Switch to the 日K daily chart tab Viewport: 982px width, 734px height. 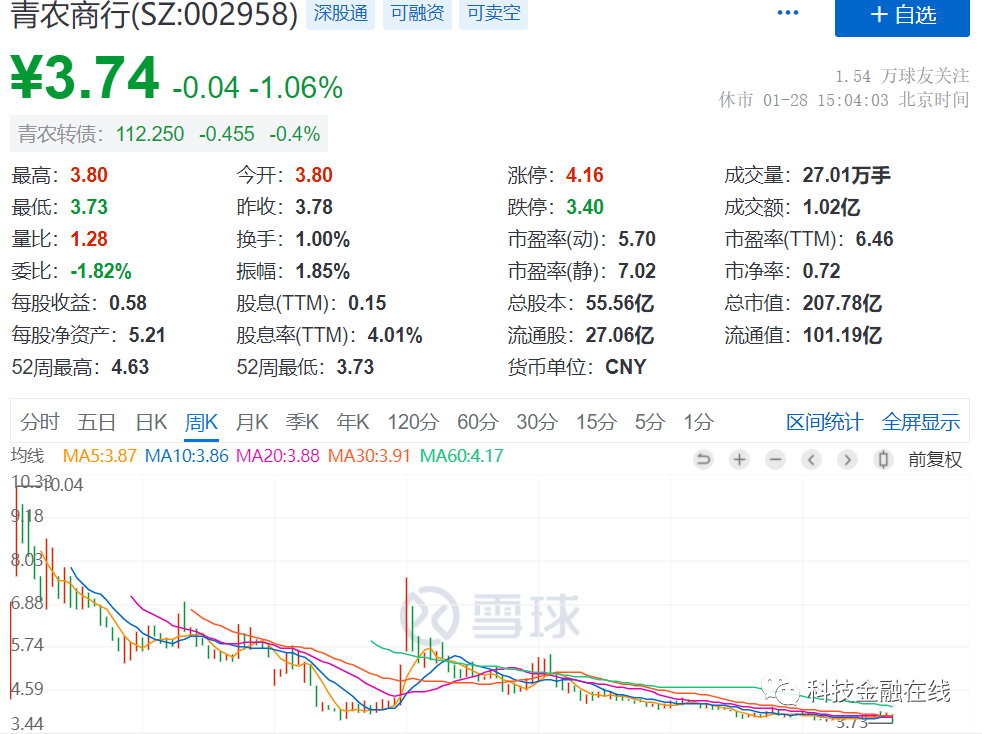pyautogui.click(x=151, y=422)
